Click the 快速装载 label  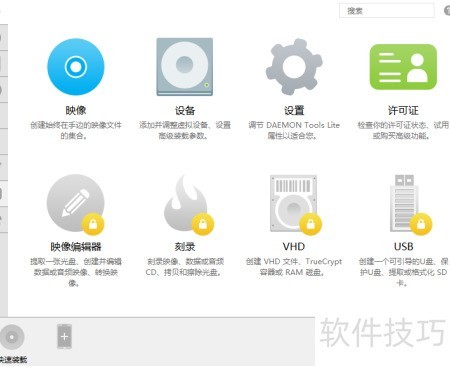coord(13,360)
